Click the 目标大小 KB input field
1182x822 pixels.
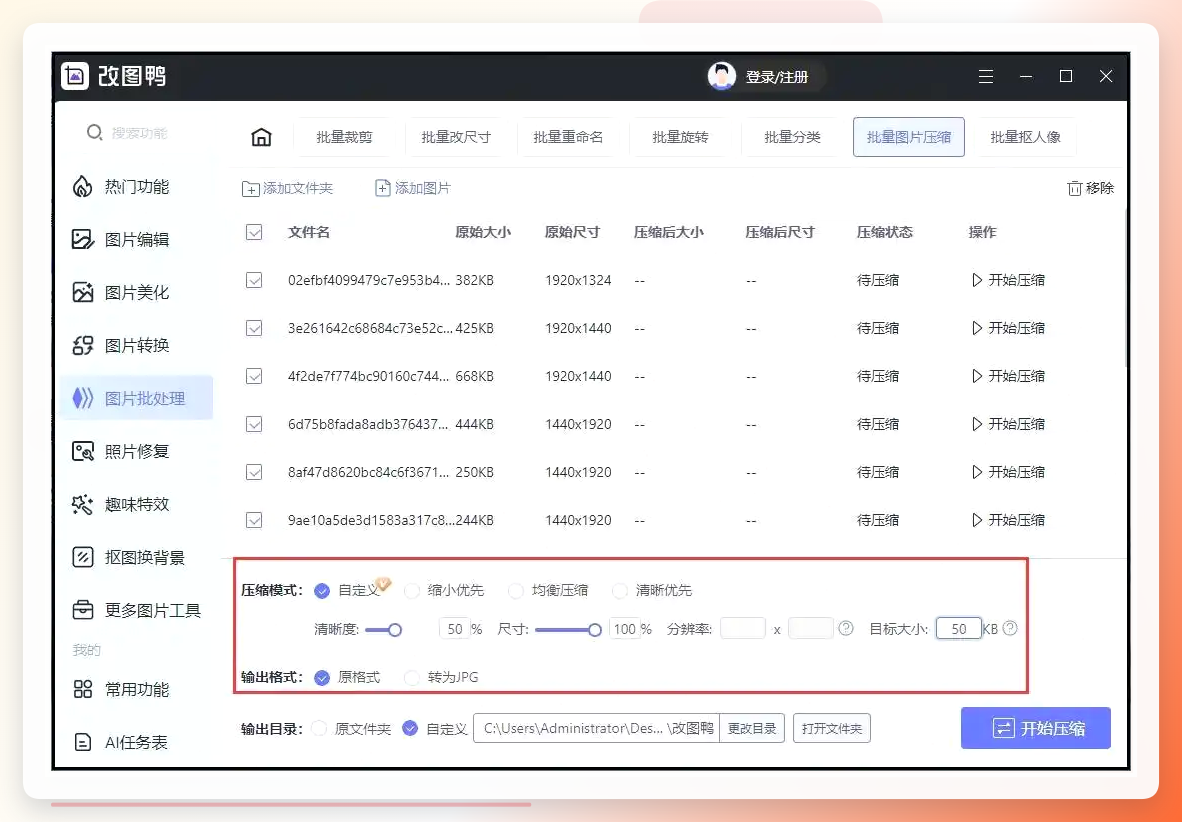pyautogui.click(x=958, y=628)
